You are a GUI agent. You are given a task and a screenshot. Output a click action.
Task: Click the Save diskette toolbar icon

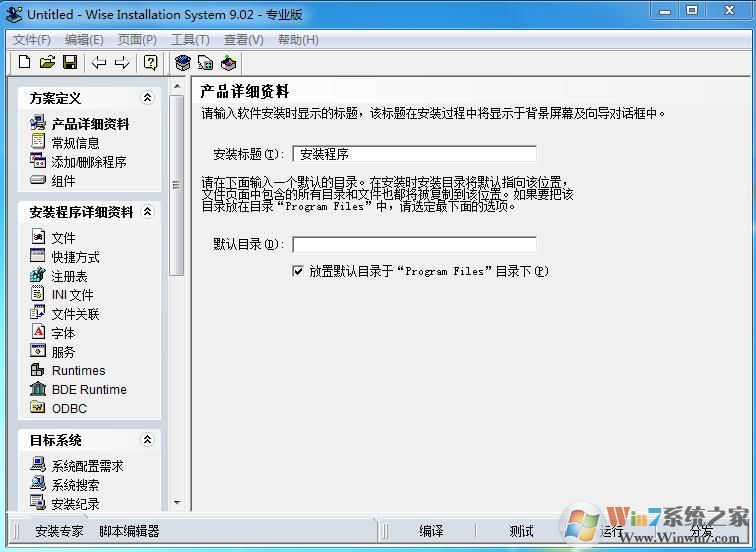70,62
